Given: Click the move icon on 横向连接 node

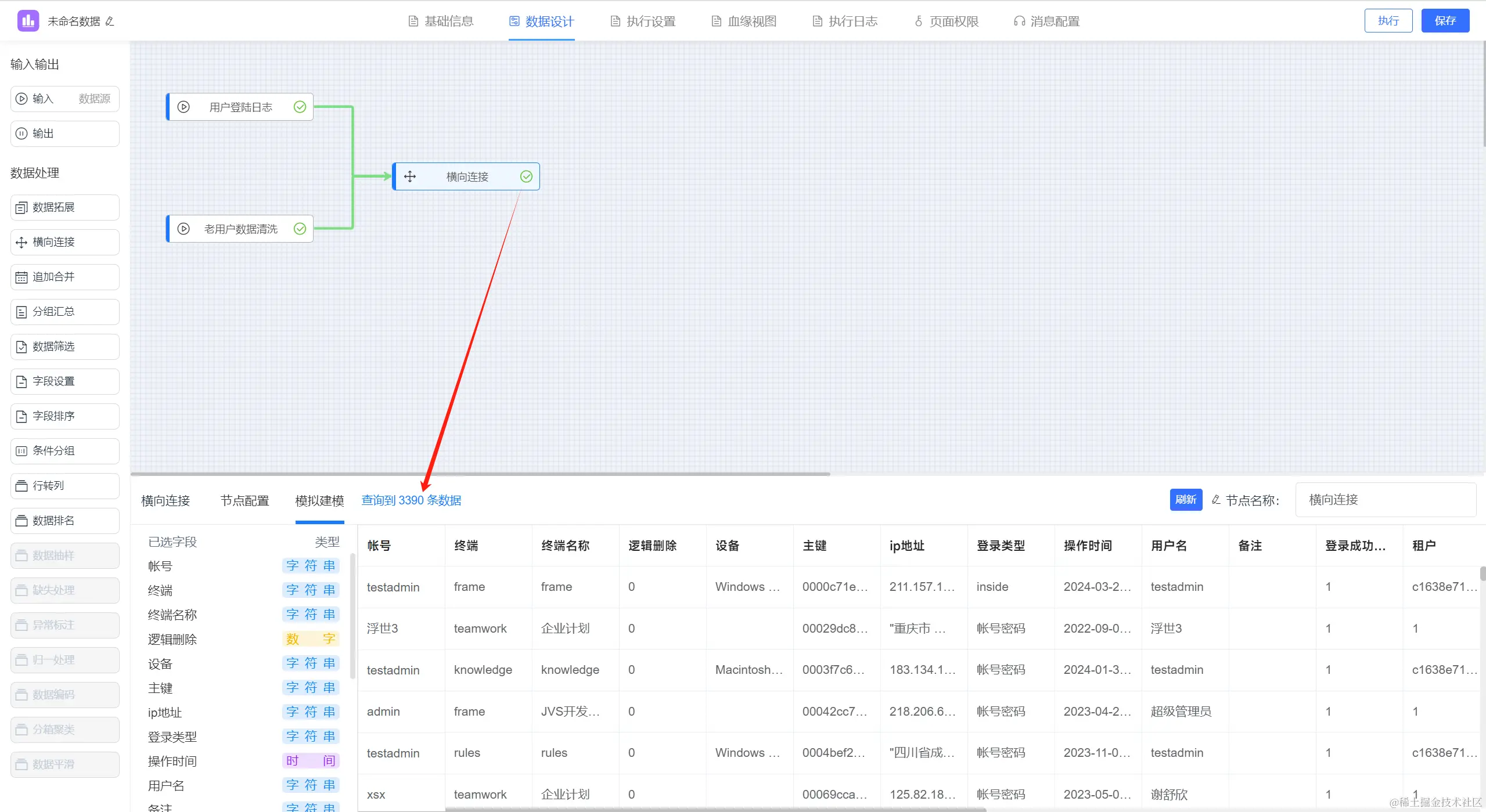Looking at the screenshot, I should (410, 176).
